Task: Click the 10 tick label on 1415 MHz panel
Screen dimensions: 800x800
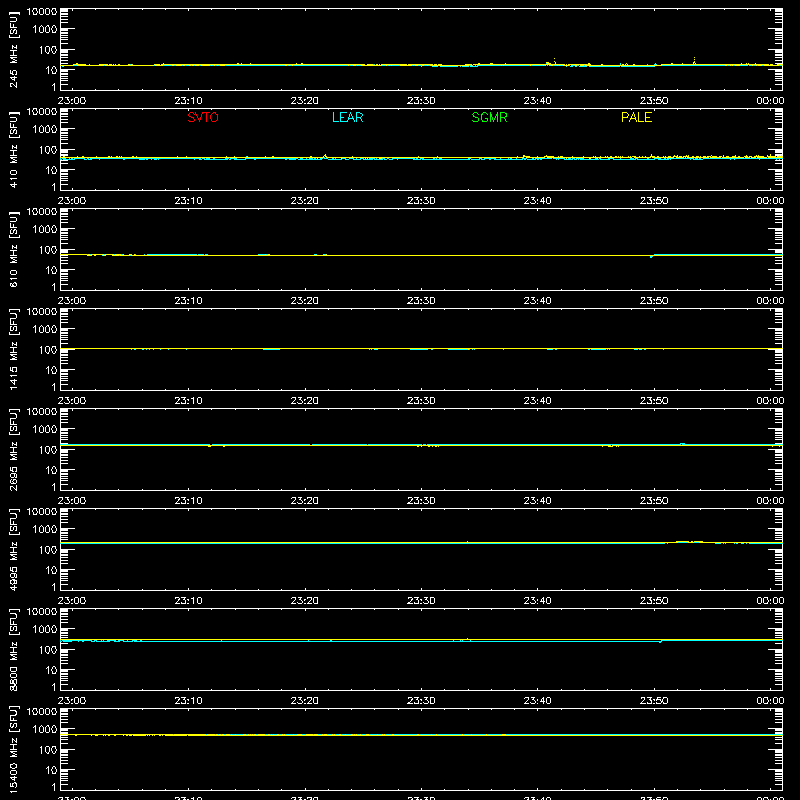Action: [x=51, y=370]
